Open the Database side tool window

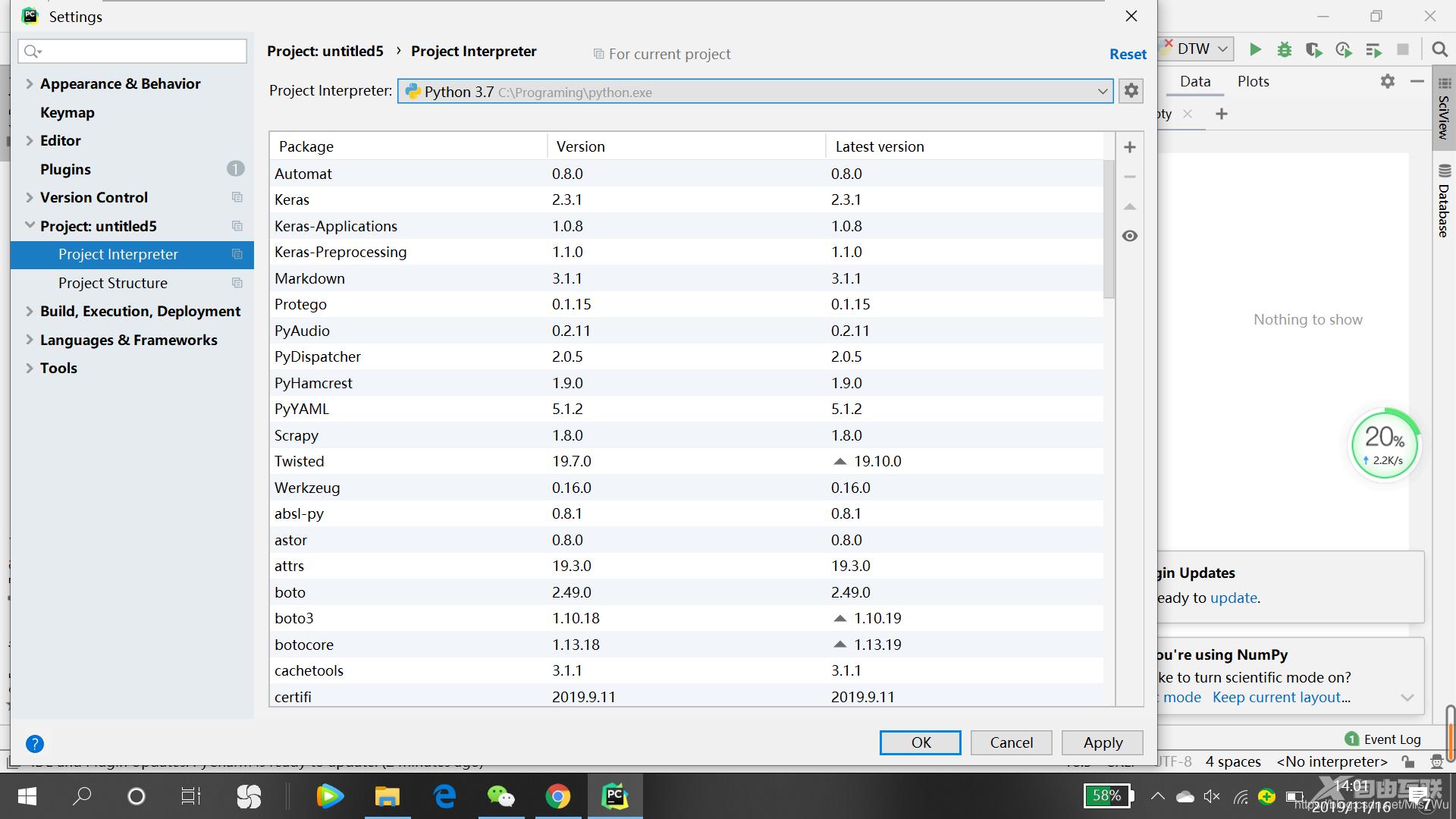(x=1444, y=201)
